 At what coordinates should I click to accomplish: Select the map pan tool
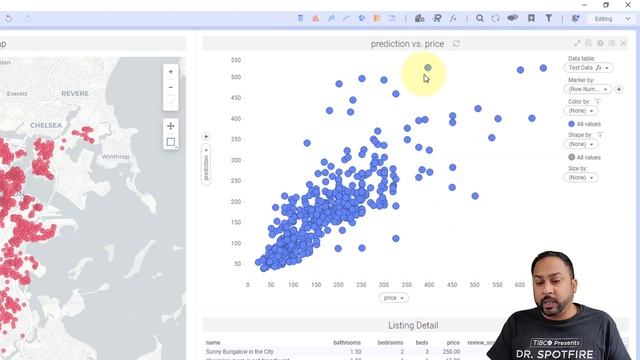click(x=171, y=126)
